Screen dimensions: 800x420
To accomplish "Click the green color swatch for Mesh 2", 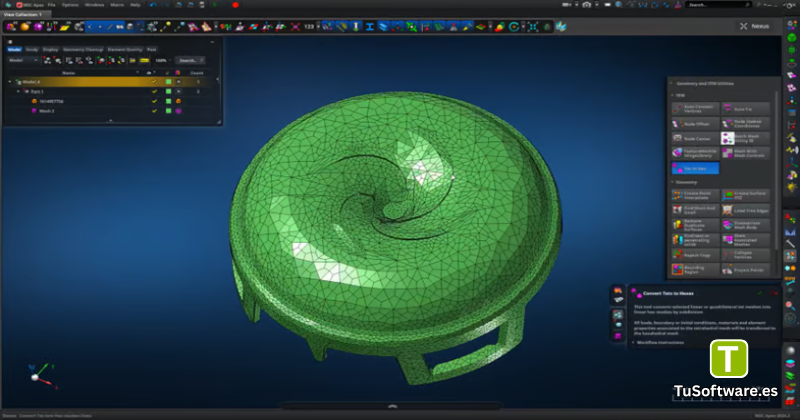I will coord(168,111).
